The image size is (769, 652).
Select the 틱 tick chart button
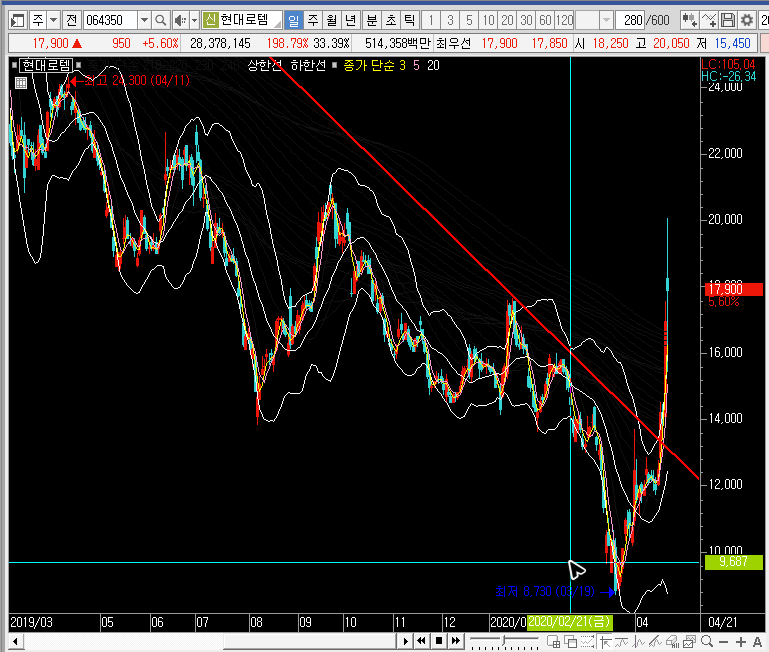pos(410,21)
